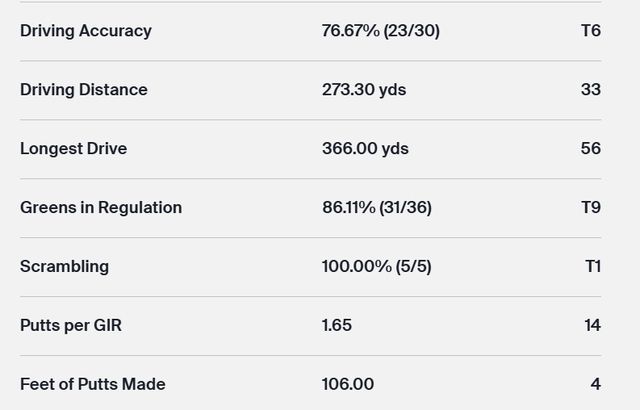The image size is (640, 410).
Task: Click rank 14 for Putts per GIR
Action: click(x=591, y=326)
